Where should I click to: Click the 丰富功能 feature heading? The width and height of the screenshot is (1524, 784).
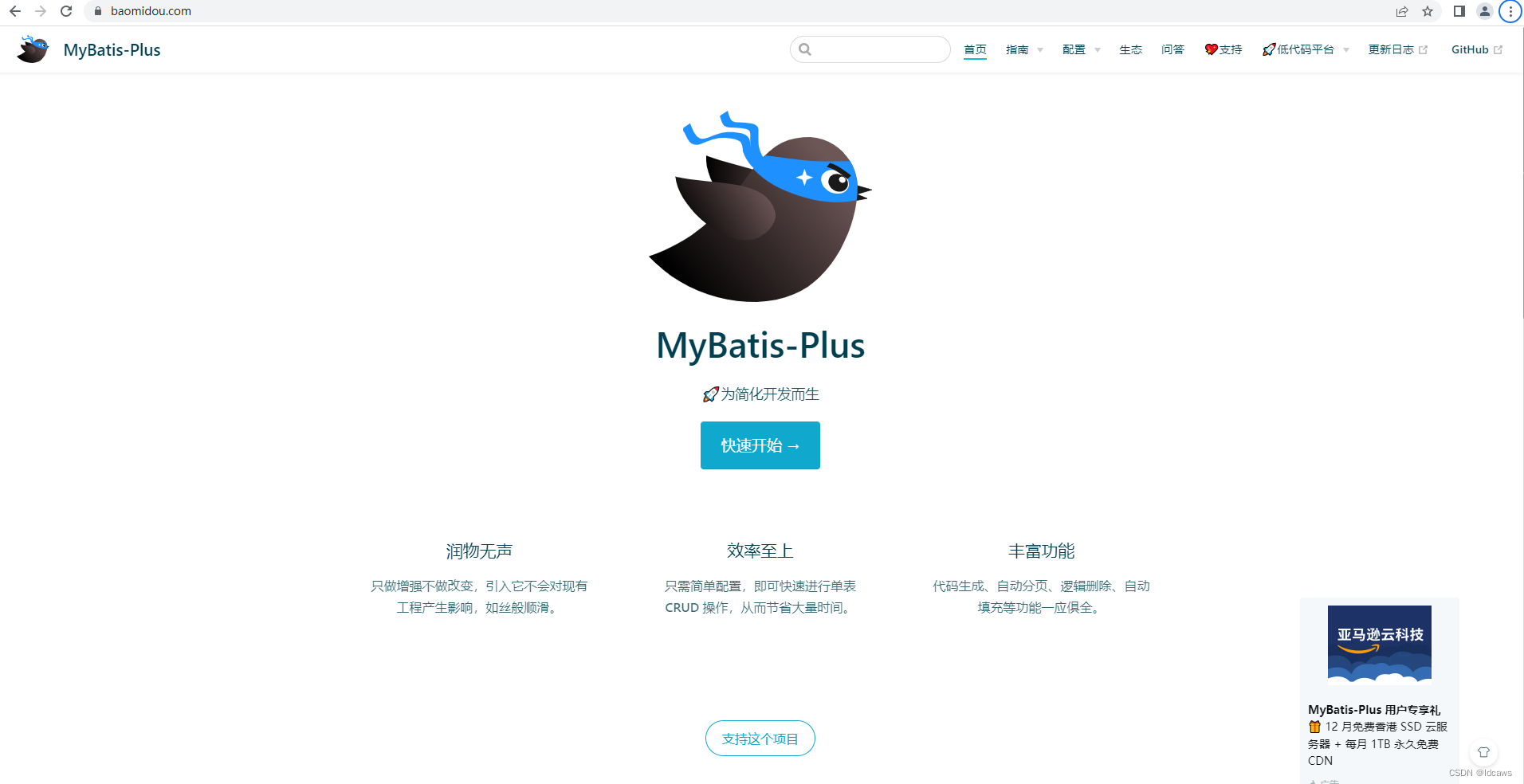1041,551
